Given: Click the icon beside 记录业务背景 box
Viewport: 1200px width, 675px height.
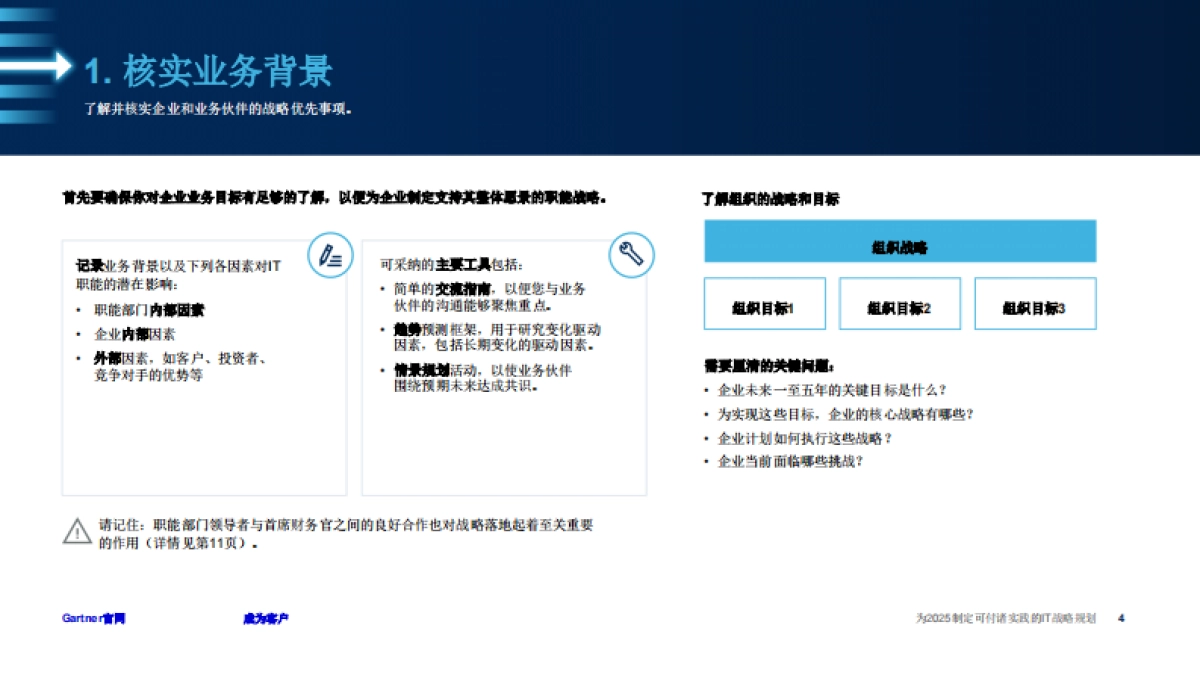Looking at the screenshot, I should (x=330, y=255).
